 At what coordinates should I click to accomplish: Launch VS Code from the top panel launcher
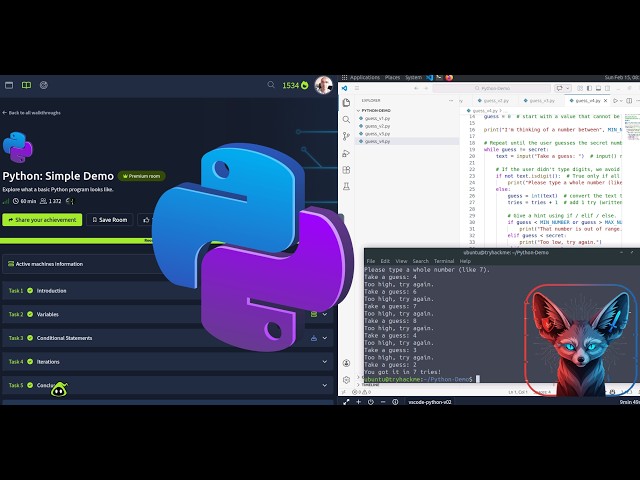(429, 78)
